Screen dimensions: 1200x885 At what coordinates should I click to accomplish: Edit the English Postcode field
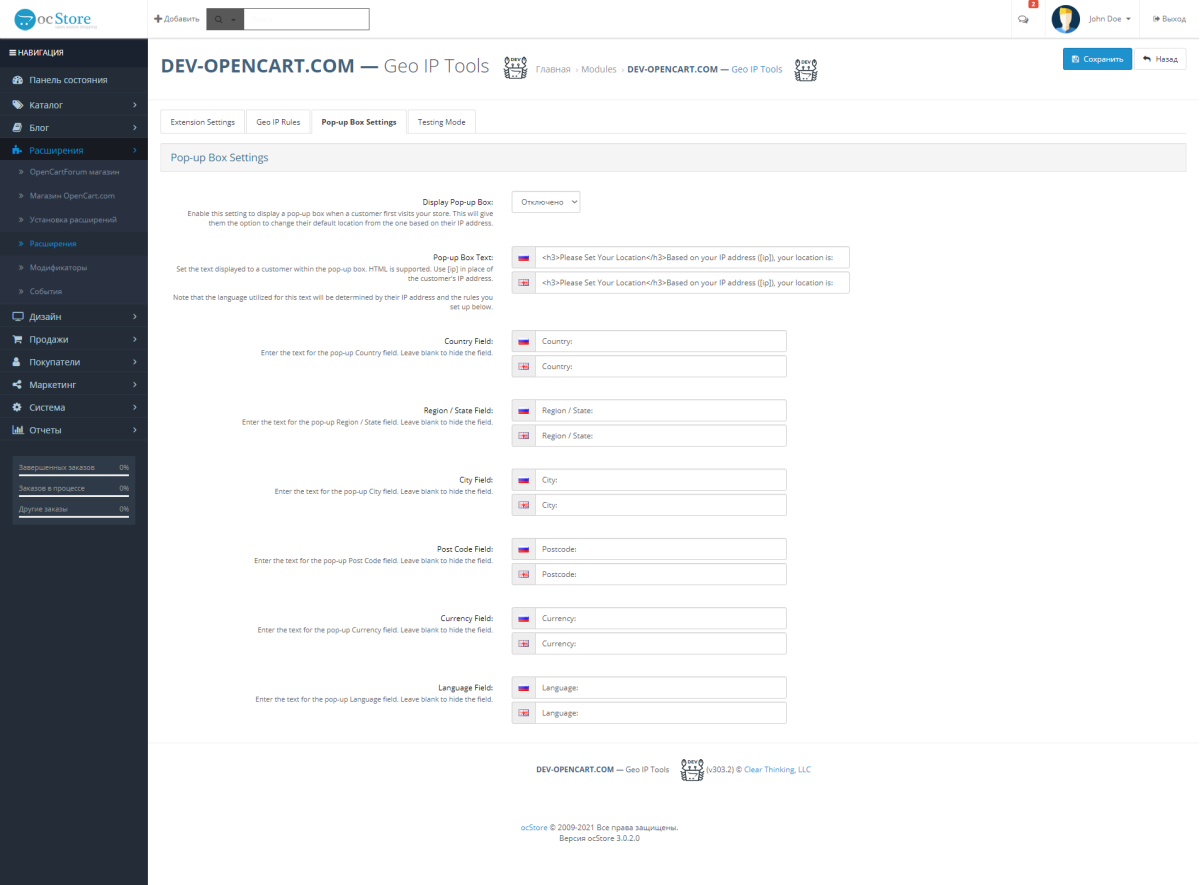coord(661,574)
